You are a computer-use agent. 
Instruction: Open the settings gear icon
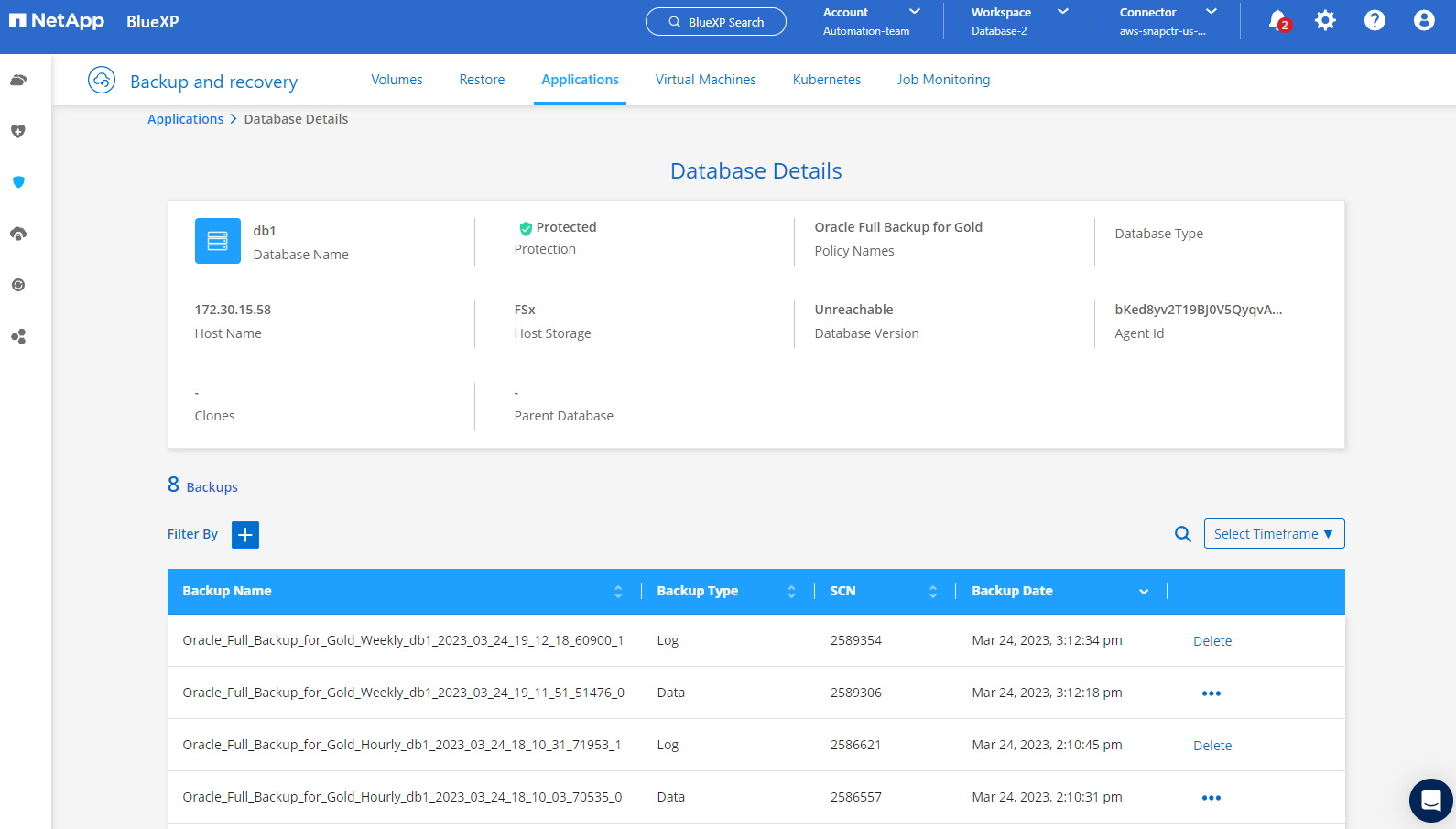click(1325, 20)
